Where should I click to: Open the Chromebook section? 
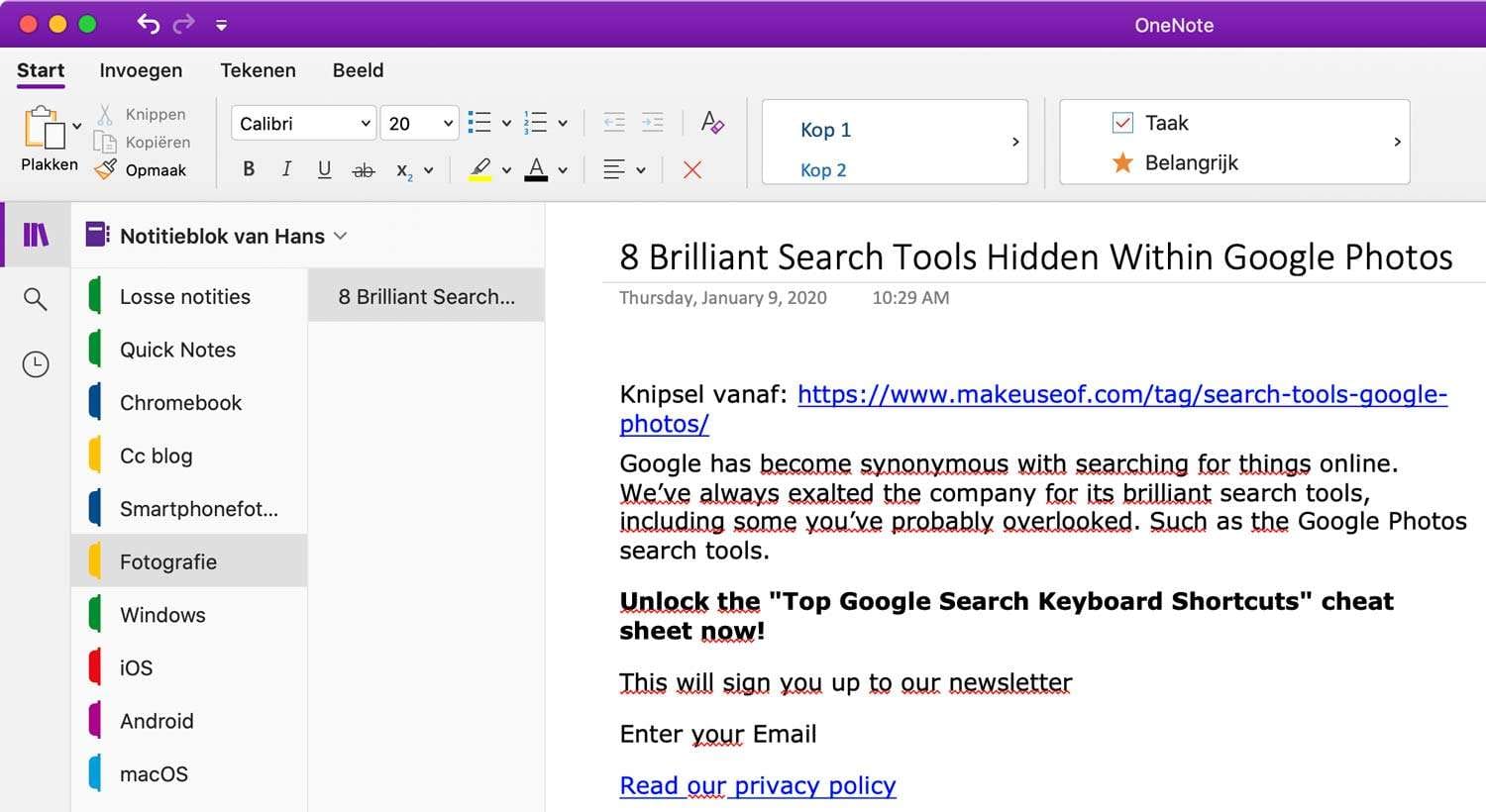click(189, 403)
